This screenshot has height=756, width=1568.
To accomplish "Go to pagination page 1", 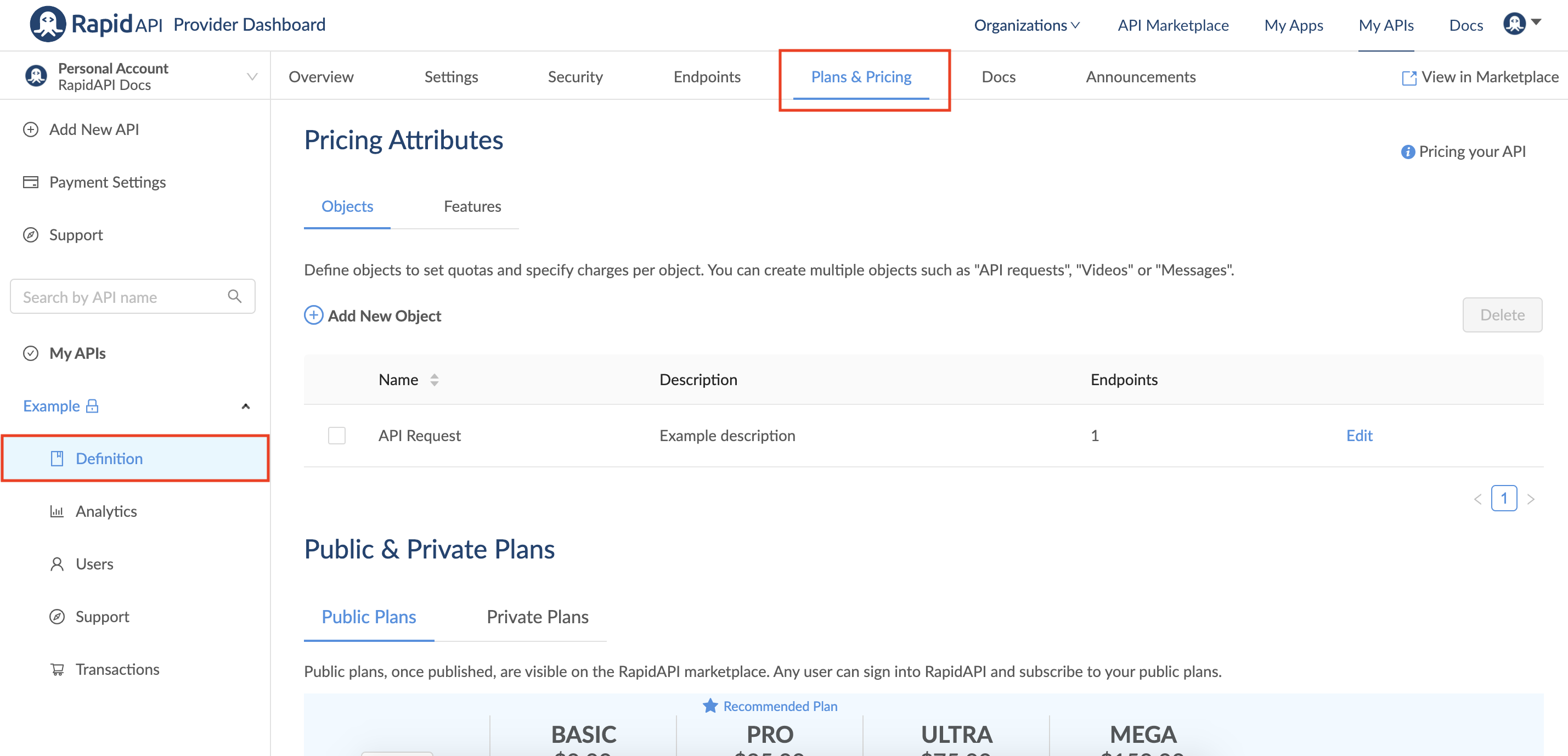I will point(1503,499).
